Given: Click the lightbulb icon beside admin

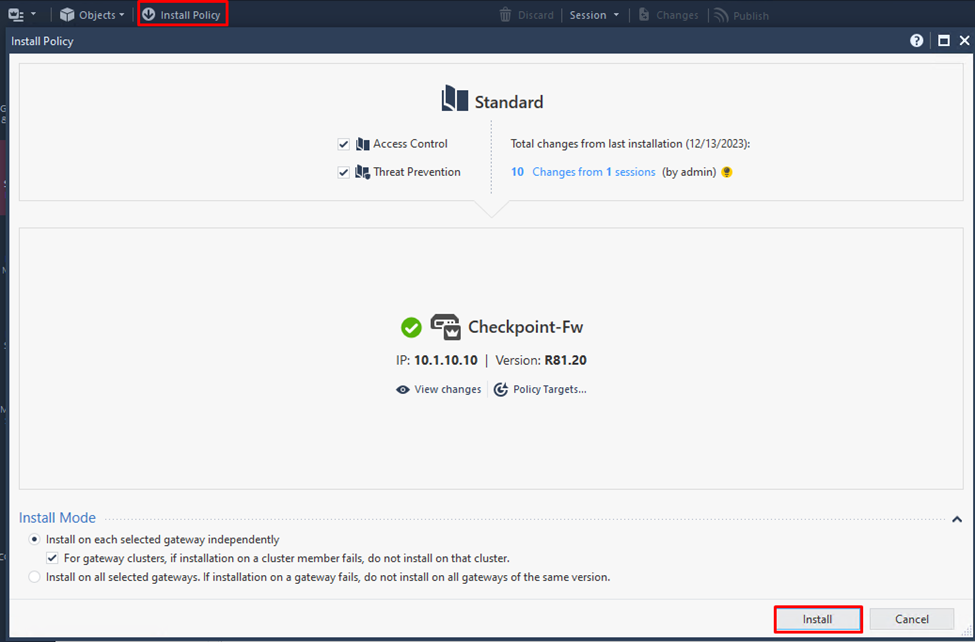Looking at the screenshot, I should point(727,172).
